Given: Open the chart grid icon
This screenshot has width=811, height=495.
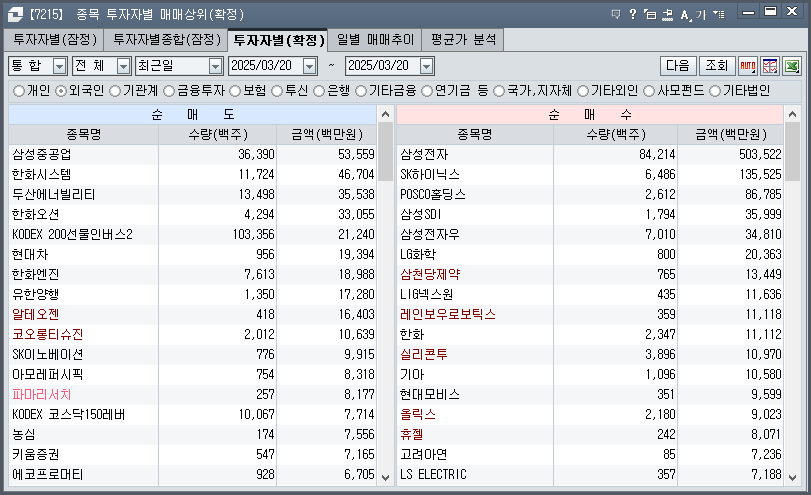Looking at the screenshot, I should 770,66.
